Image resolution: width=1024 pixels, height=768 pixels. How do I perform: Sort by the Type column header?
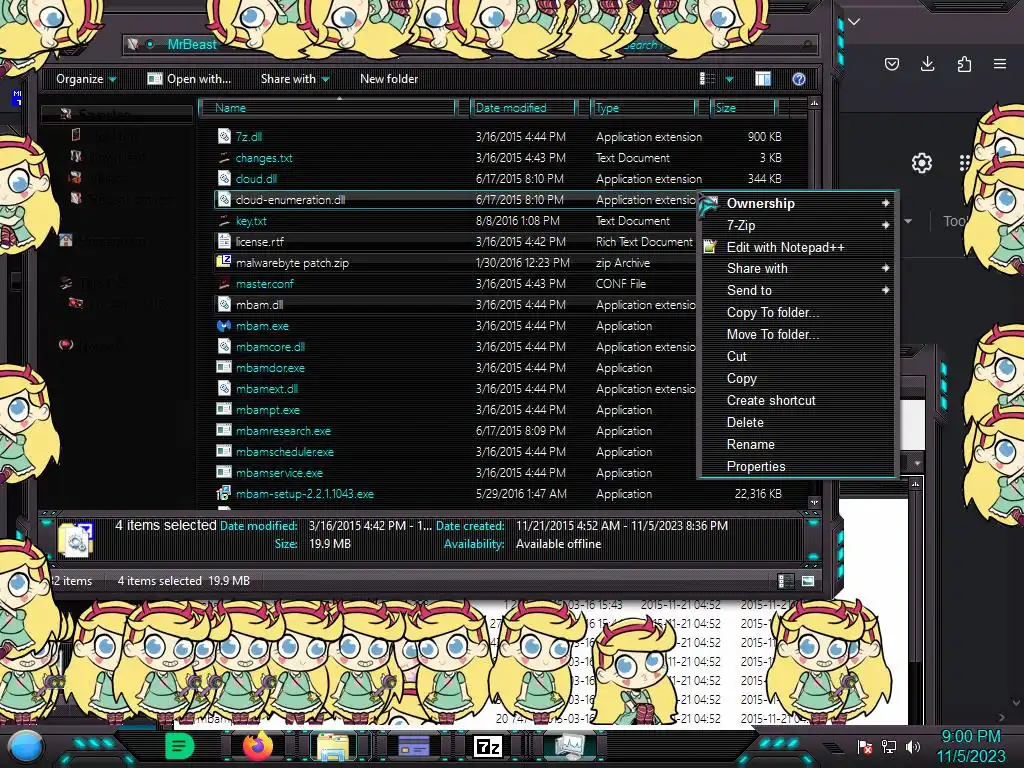(x=644, y=108)
